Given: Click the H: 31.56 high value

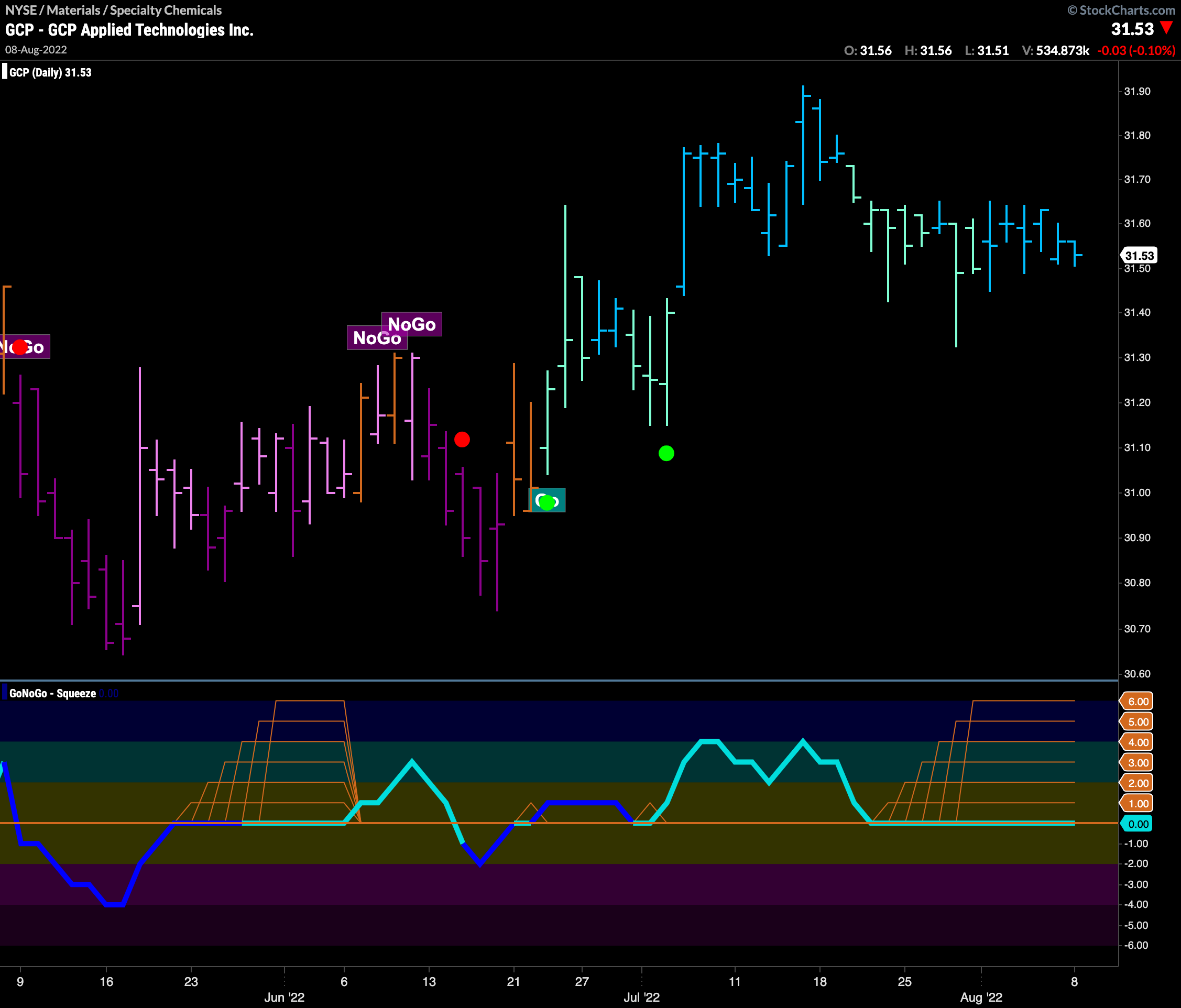Looking at the screenshot, I should pyautogui.click(x=928, y=51).
